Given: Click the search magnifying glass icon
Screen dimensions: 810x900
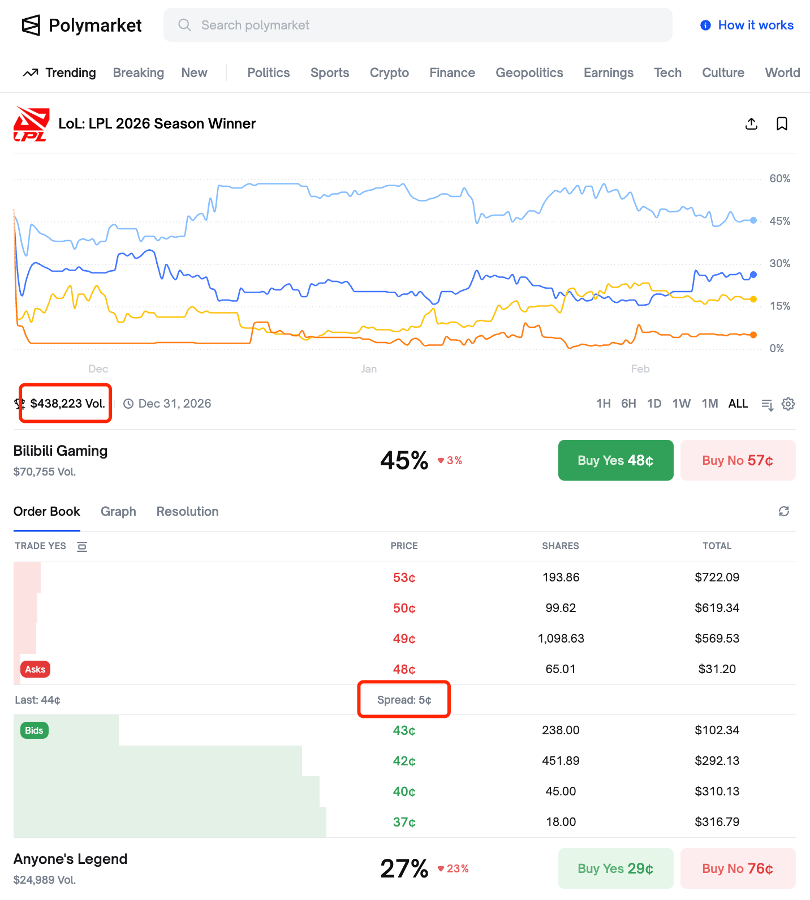Looking at the screenshot, I should tap(184, 24).
